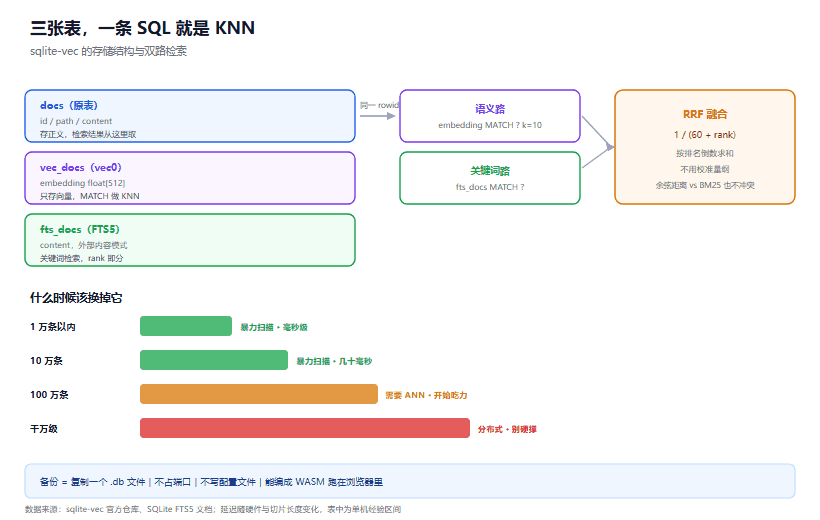Image resolution: width=820 pixels, height=520 pixels.
Task: Click the '同一 rowid' arrow label
Action: tap(379, 105)
